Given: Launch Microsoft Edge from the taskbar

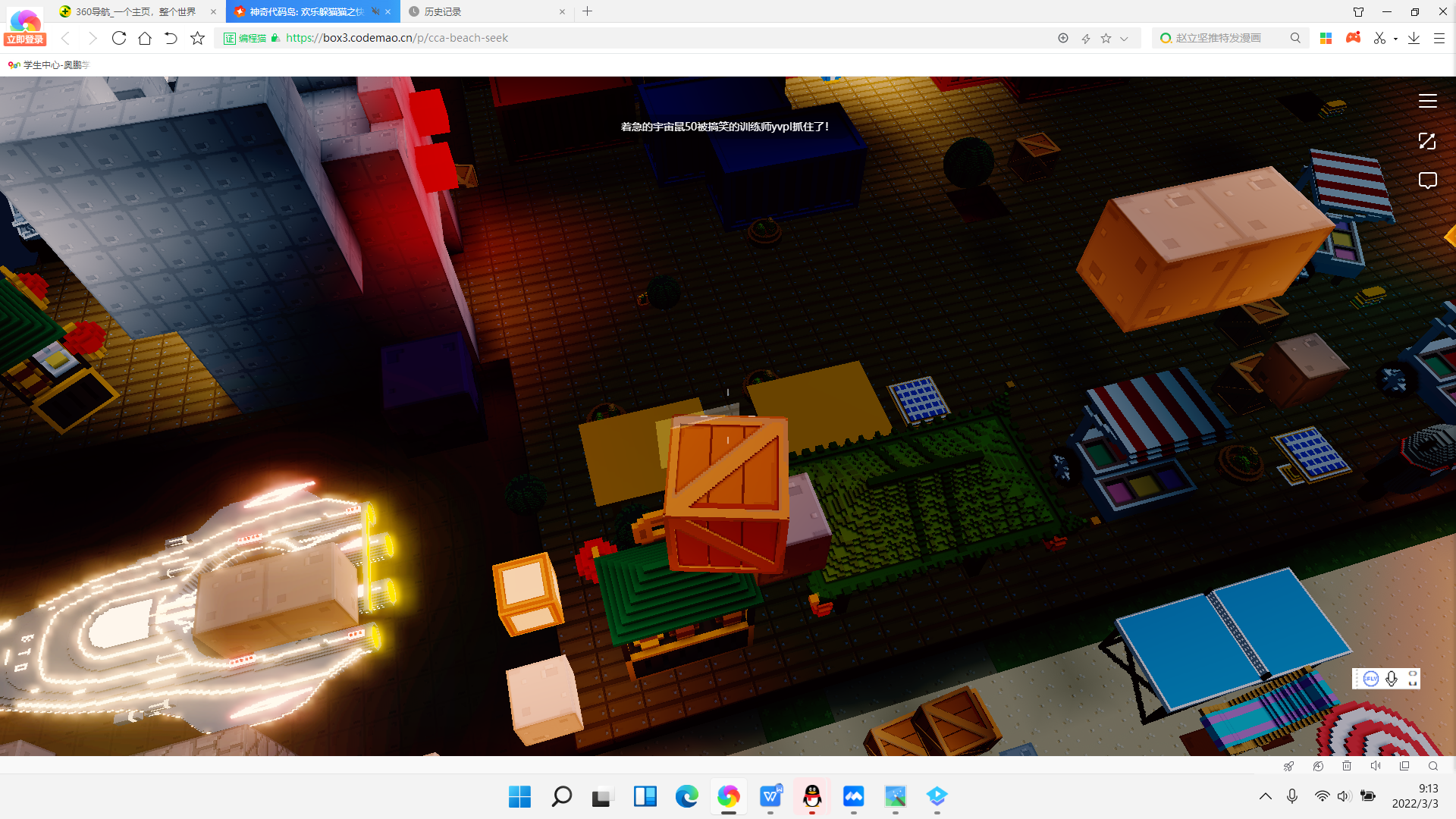Looking at the screenshot, I should tap(686, 797).
